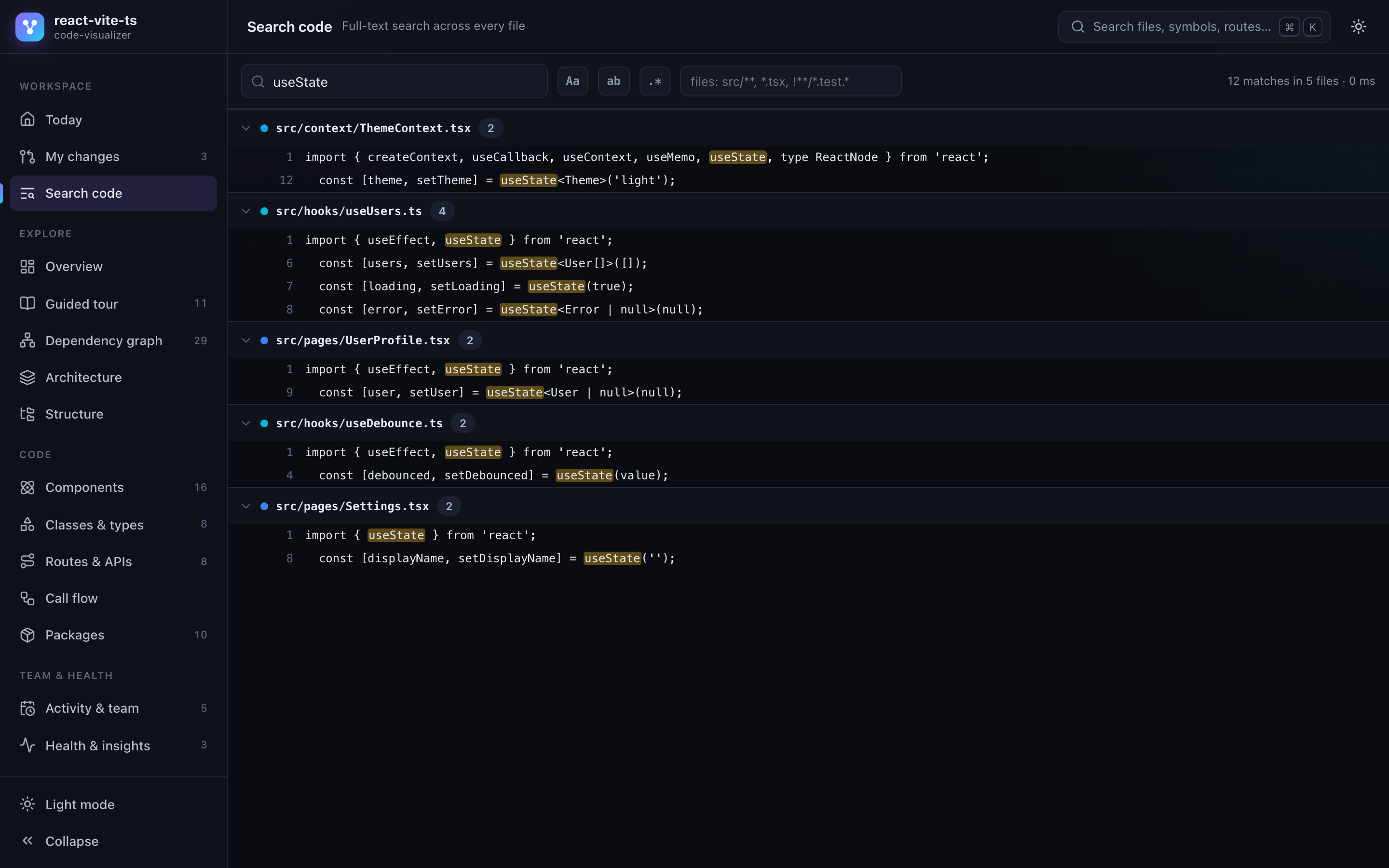The image size is (1389, 868).
Task: Open line 8 setError useState match
Action: point(808,310)
